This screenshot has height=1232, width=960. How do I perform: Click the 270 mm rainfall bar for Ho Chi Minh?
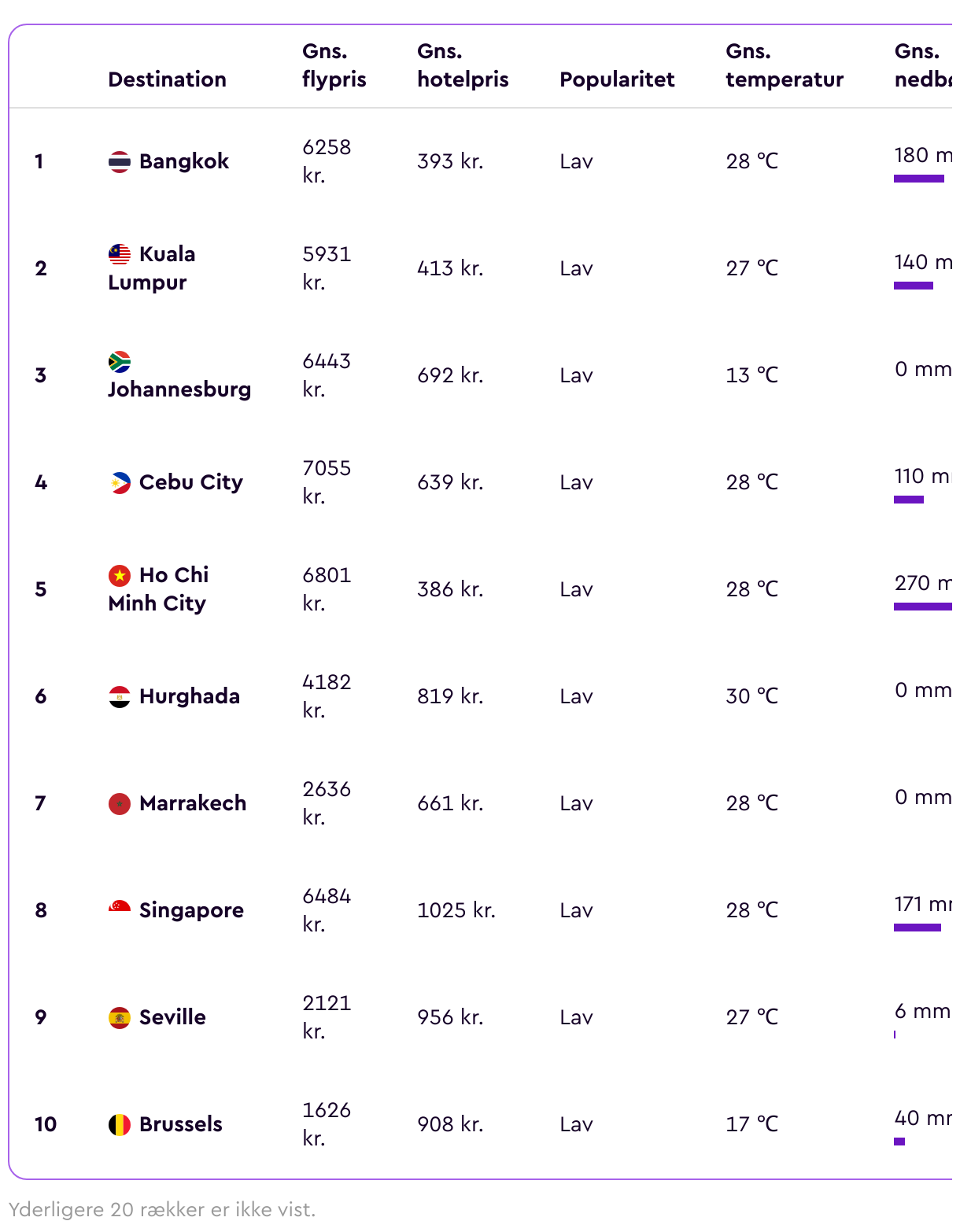pyautogui.click(x=923, y=607)
